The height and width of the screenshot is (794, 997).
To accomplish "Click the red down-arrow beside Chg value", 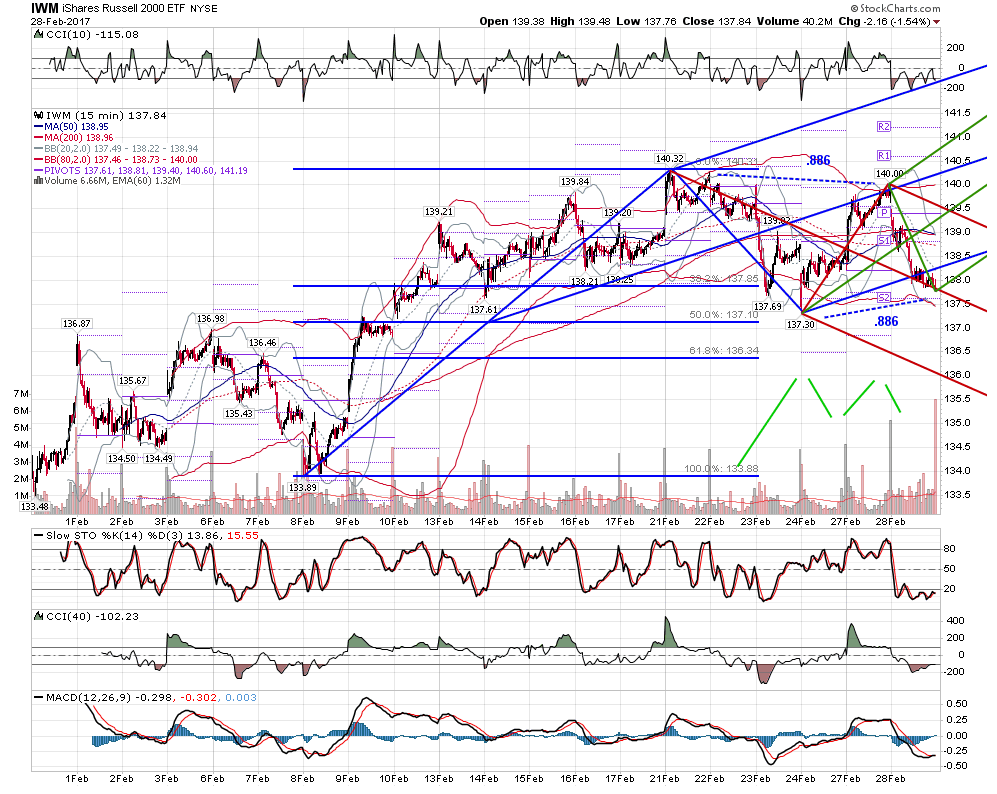I will pos(937,22).
